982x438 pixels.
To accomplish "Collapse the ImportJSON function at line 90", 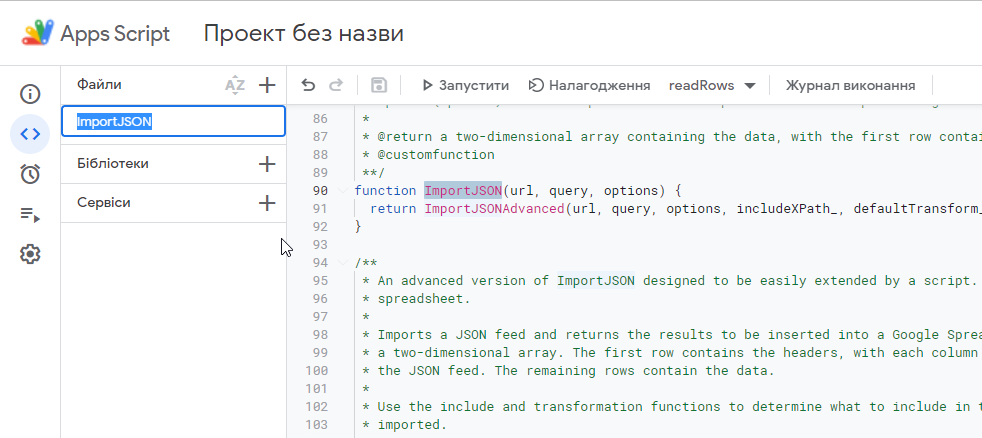I will coord(345,191).
